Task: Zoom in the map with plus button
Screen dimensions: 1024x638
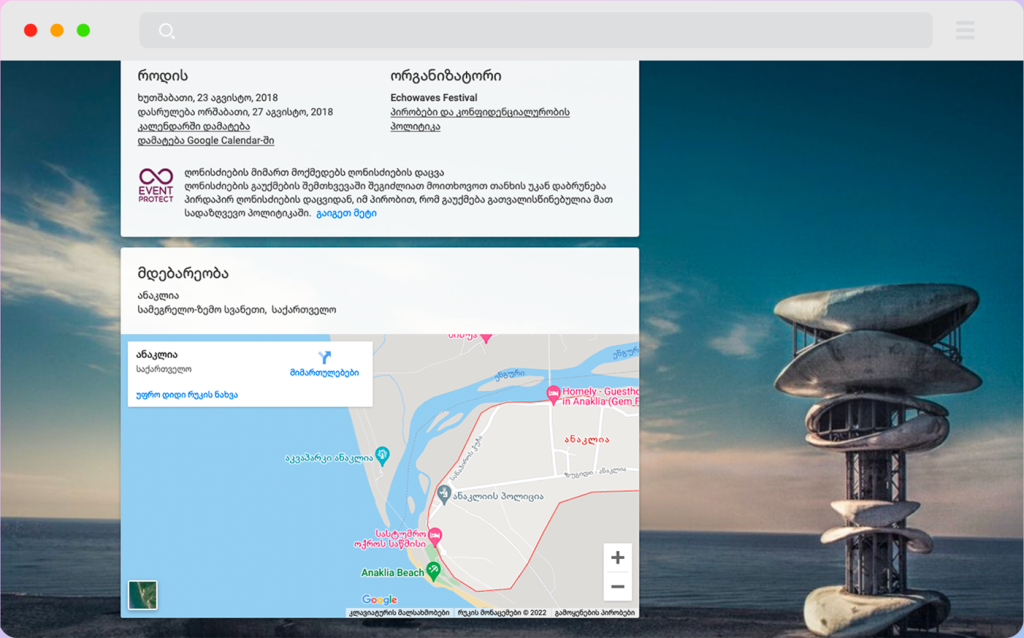Action: (x=617, y=558)
